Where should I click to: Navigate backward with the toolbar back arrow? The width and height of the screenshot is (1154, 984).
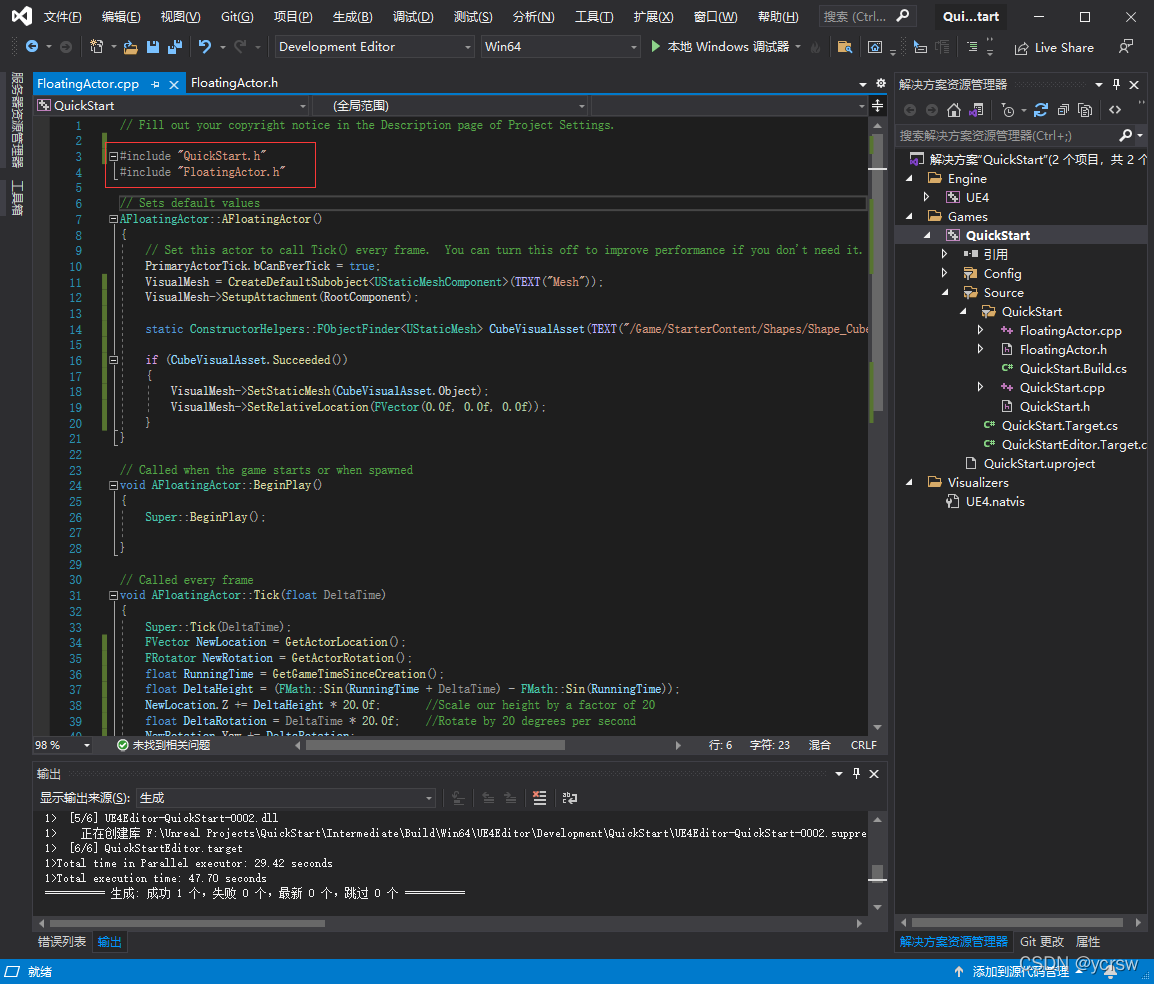[x=32, y=47]
